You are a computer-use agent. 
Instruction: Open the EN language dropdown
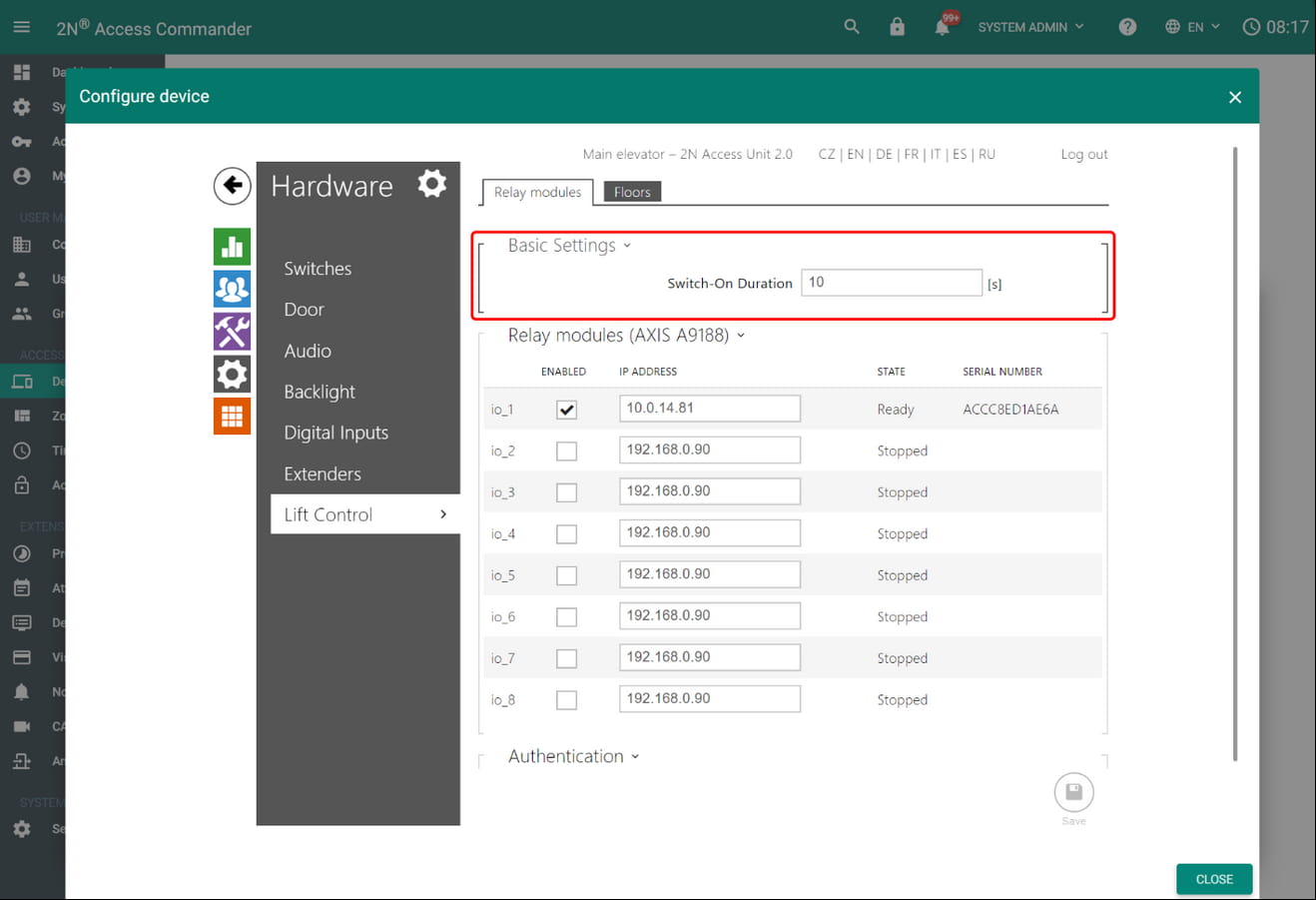[1203, 27]
